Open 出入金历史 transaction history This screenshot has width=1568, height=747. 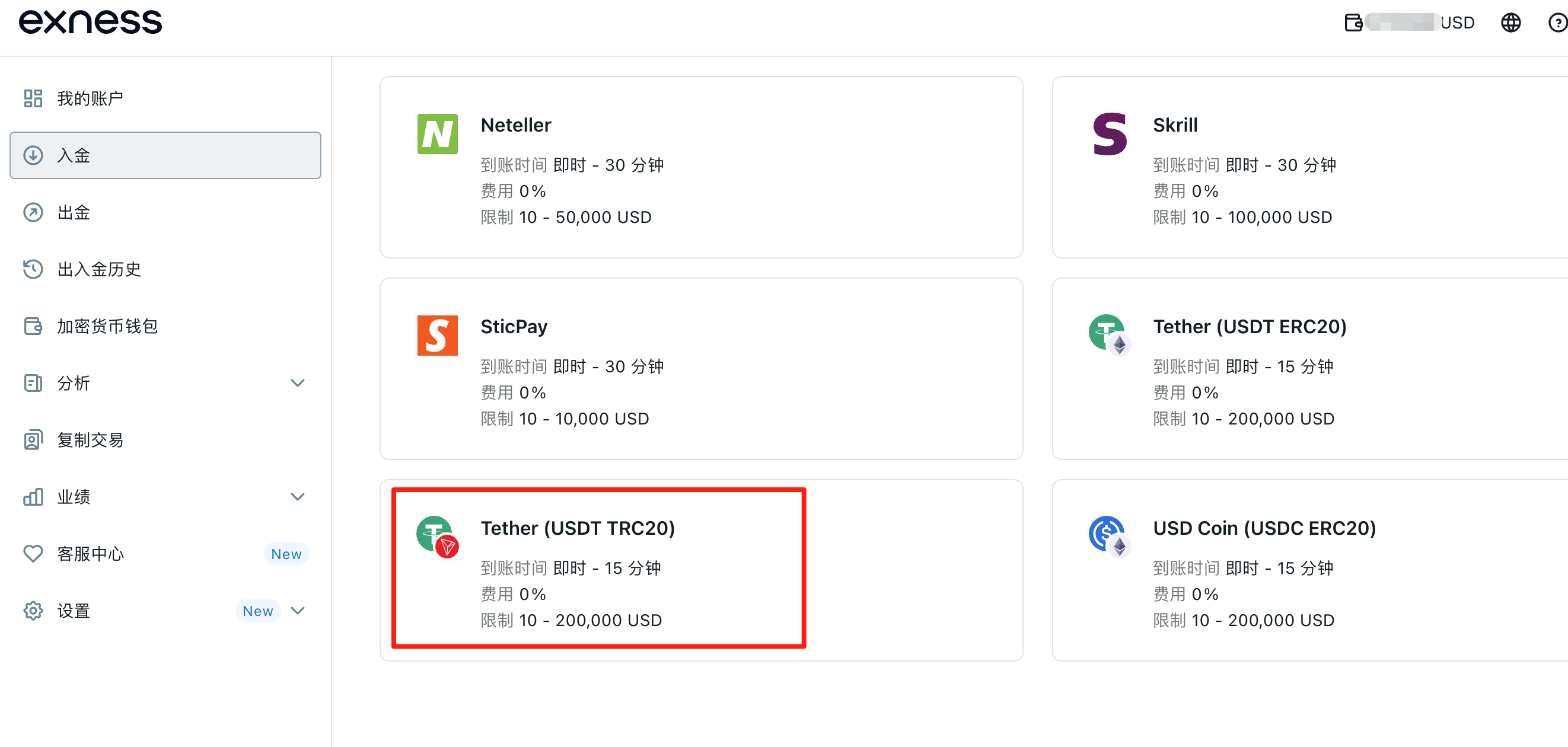click(x=98, y=269)
